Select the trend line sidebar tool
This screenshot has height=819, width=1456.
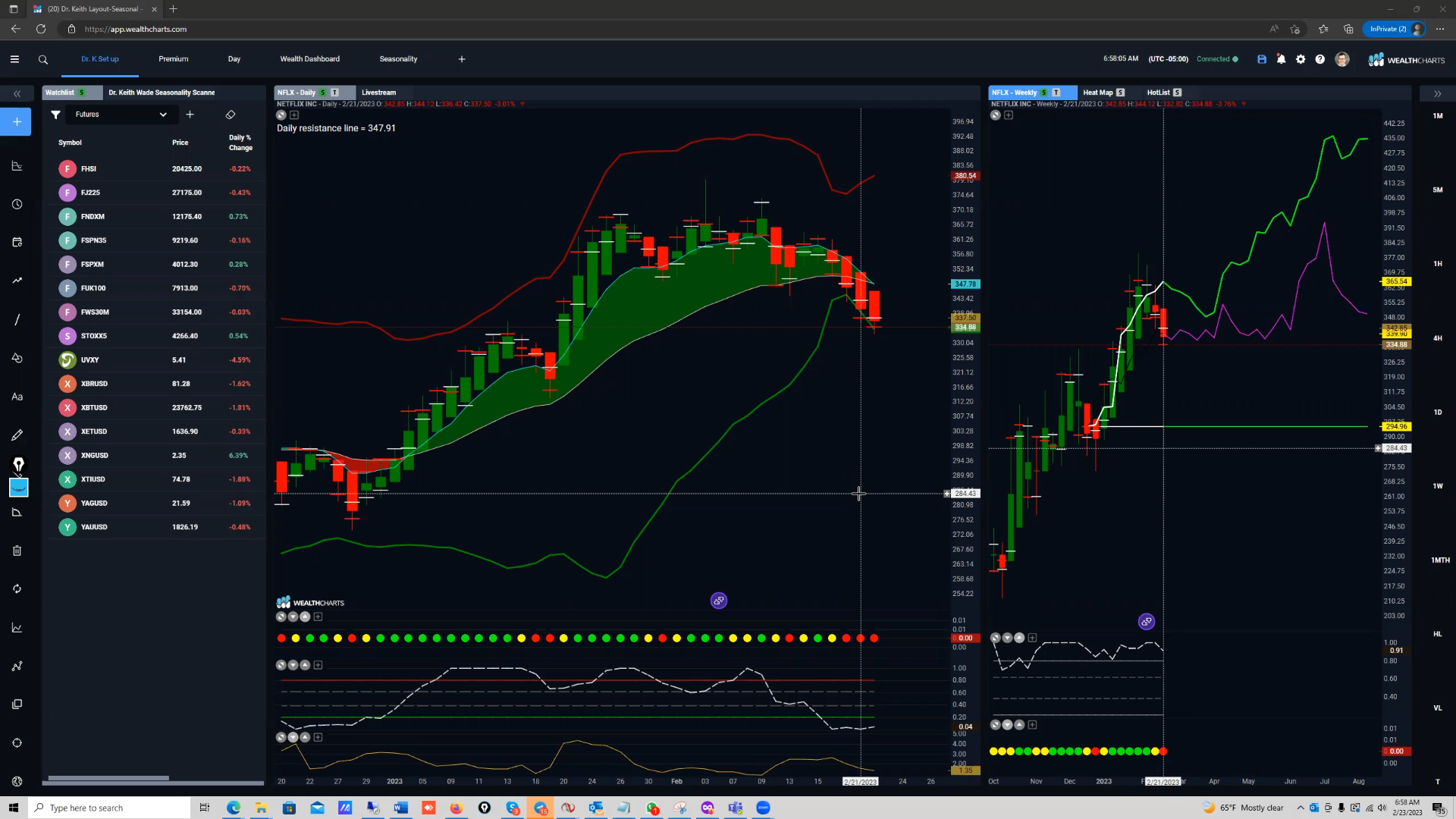point(17,281)
